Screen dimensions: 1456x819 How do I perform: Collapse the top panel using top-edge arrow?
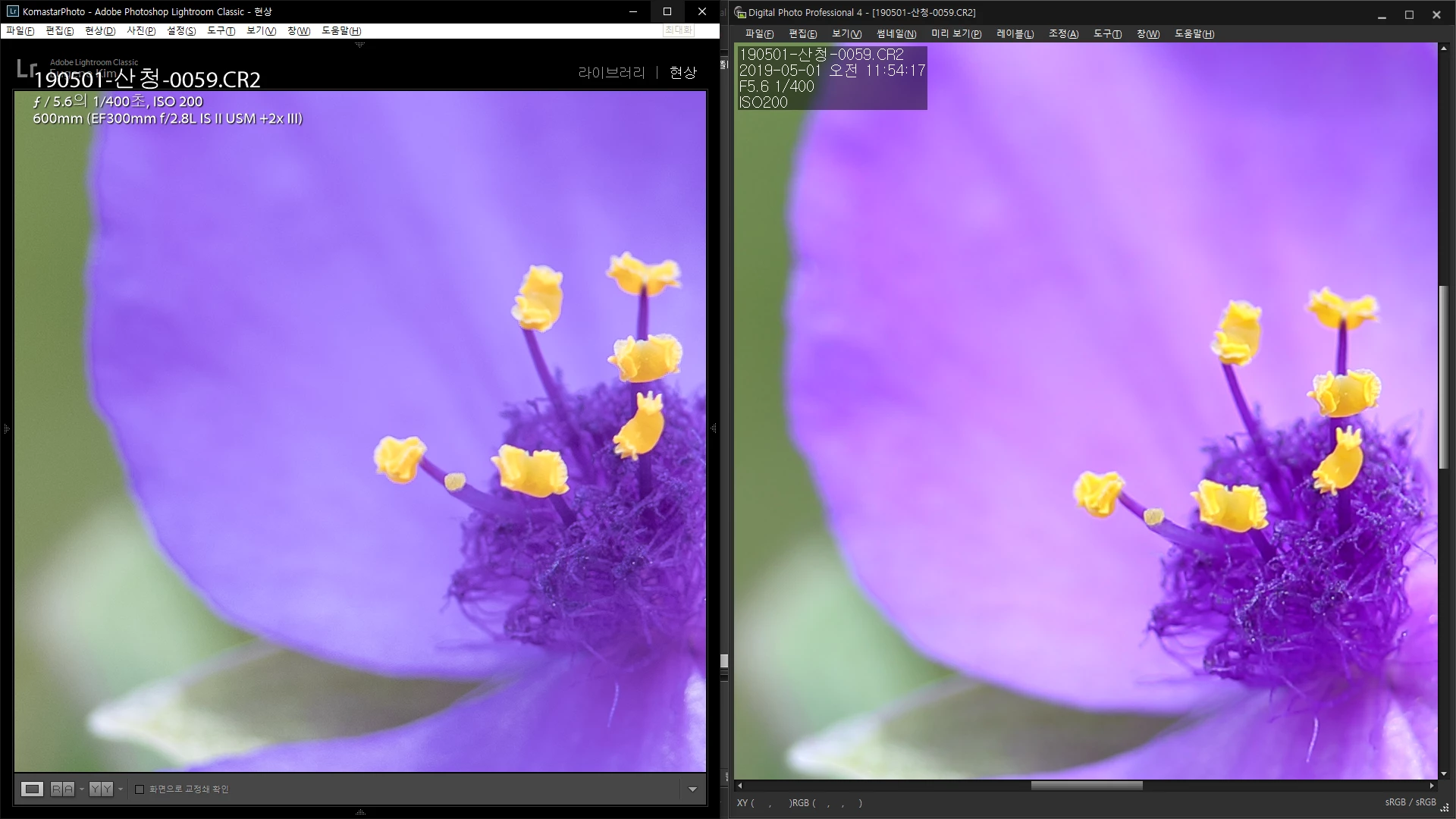360,45
